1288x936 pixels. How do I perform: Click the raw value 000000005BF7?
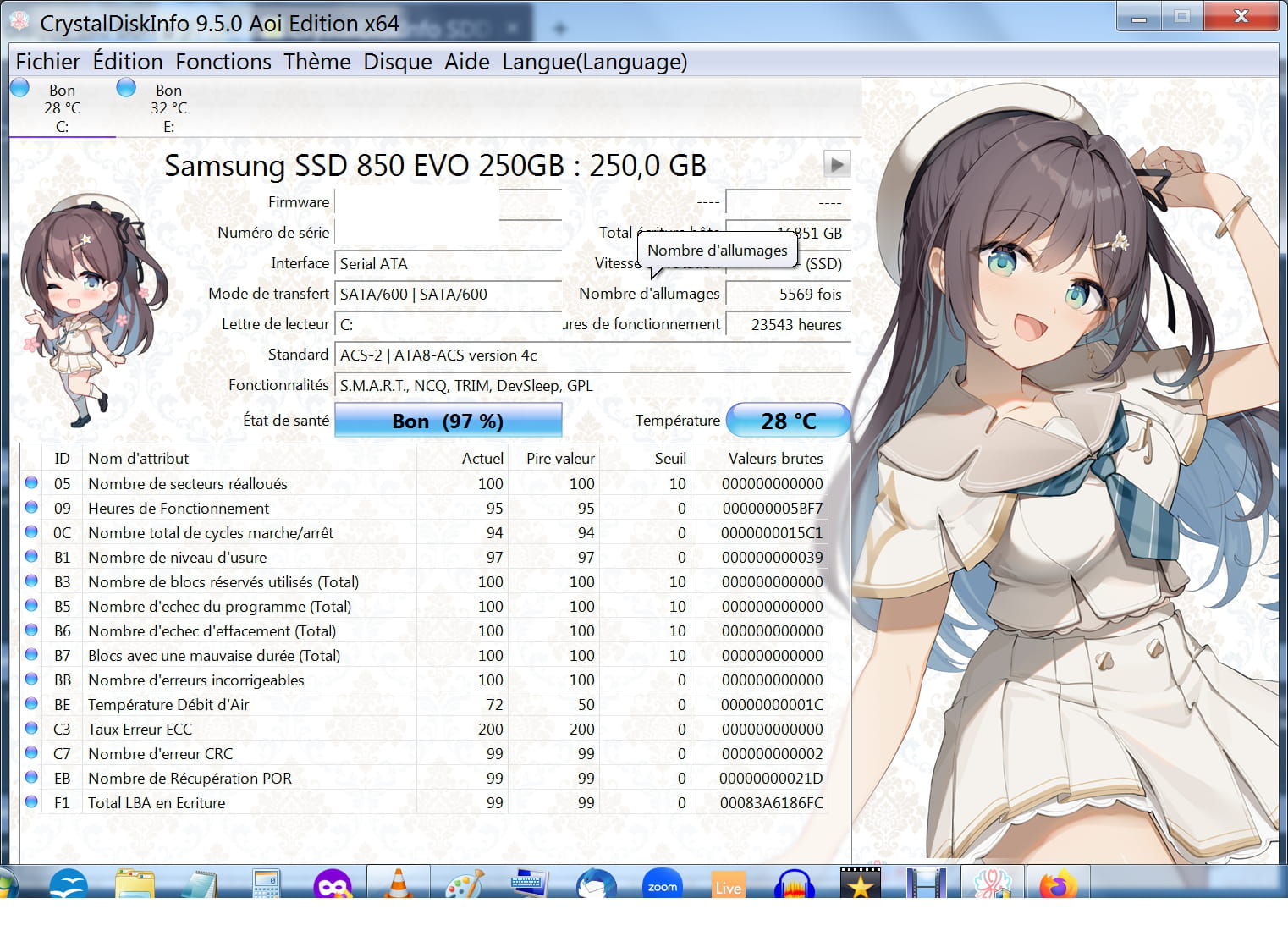[772, 508]
